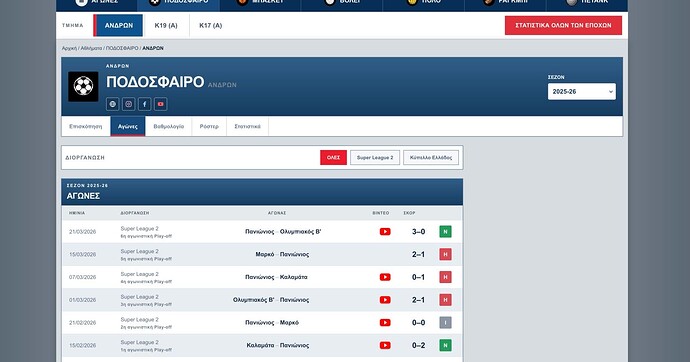This screenshot has height=362, width=690.
Task: Open the Βαθμολογία tab
Action: [x=169, y=127]
